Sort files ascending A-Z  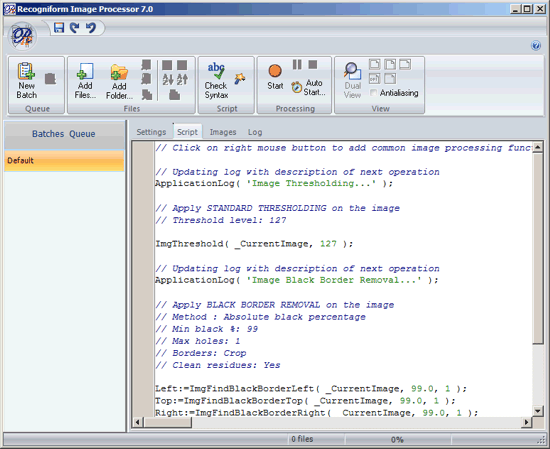click(x=168, y=80)
